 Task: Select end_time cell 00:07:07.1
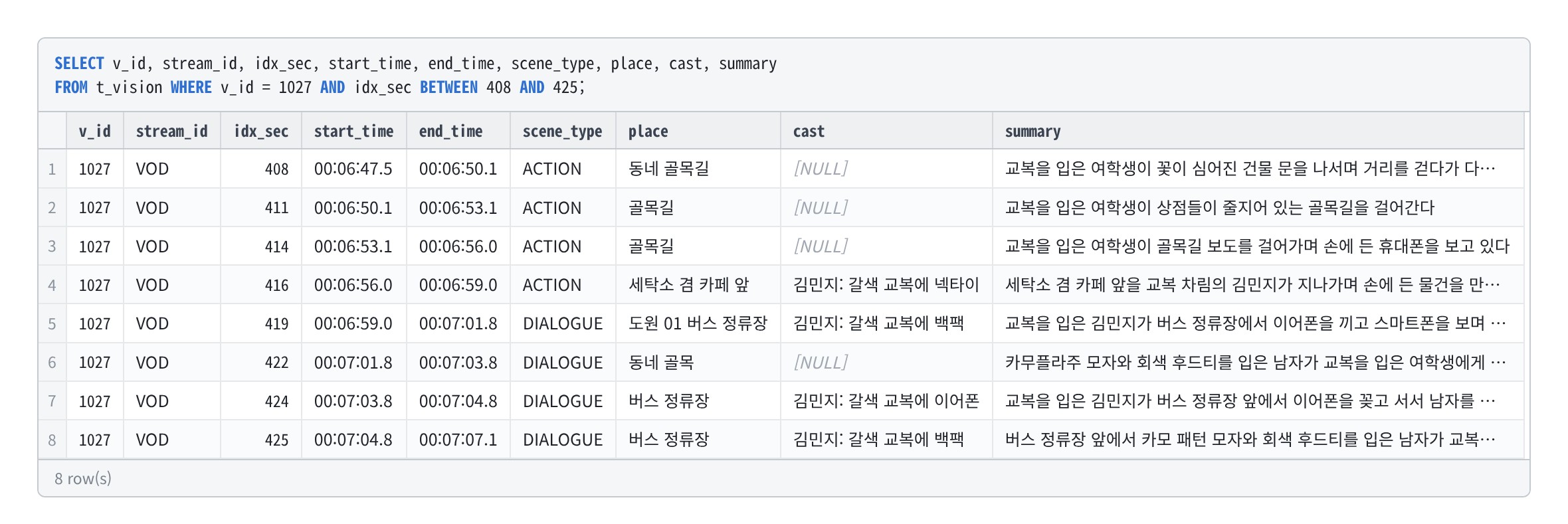pos(458,440)
